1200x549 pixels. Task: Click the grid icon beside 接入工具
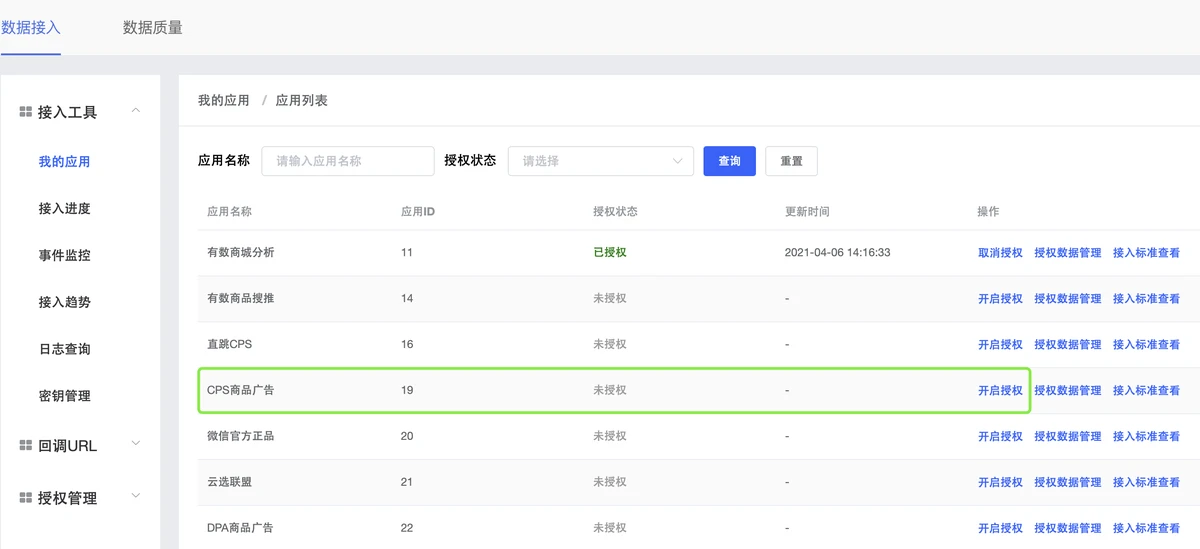pyautogui.click(x=26, y=113)
